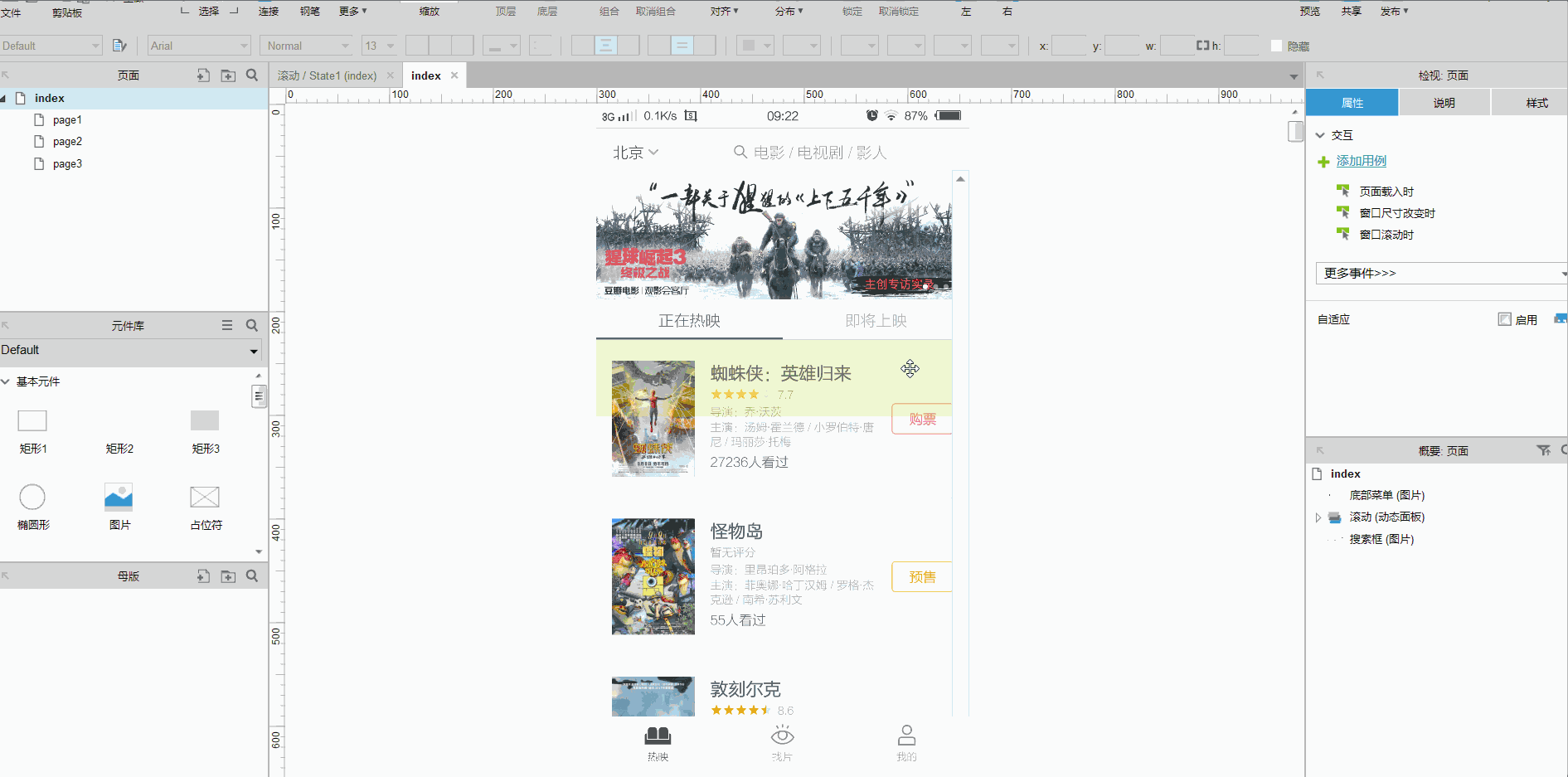Click the 共享 share button

[1352, 12]
